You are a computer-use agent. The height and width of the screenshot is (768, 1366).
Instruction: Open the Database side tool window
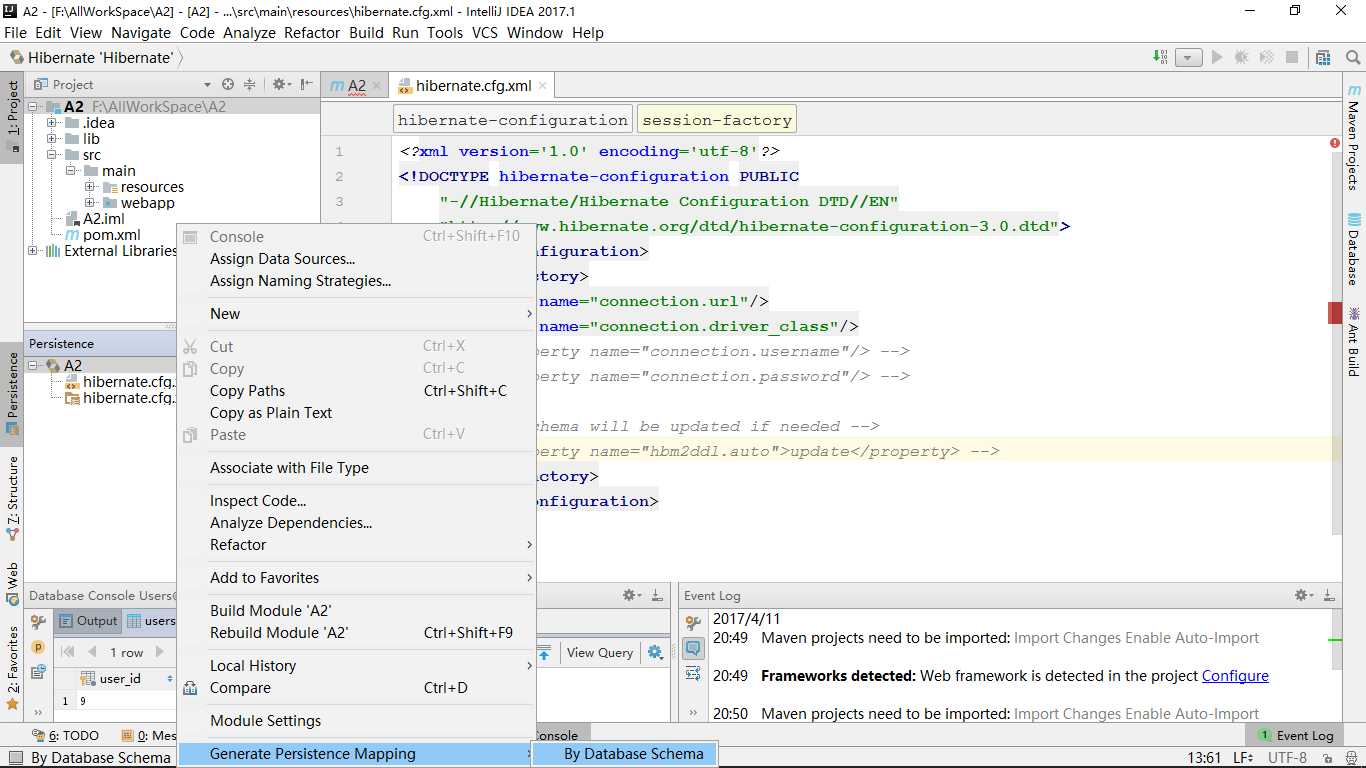[1354, 248]
